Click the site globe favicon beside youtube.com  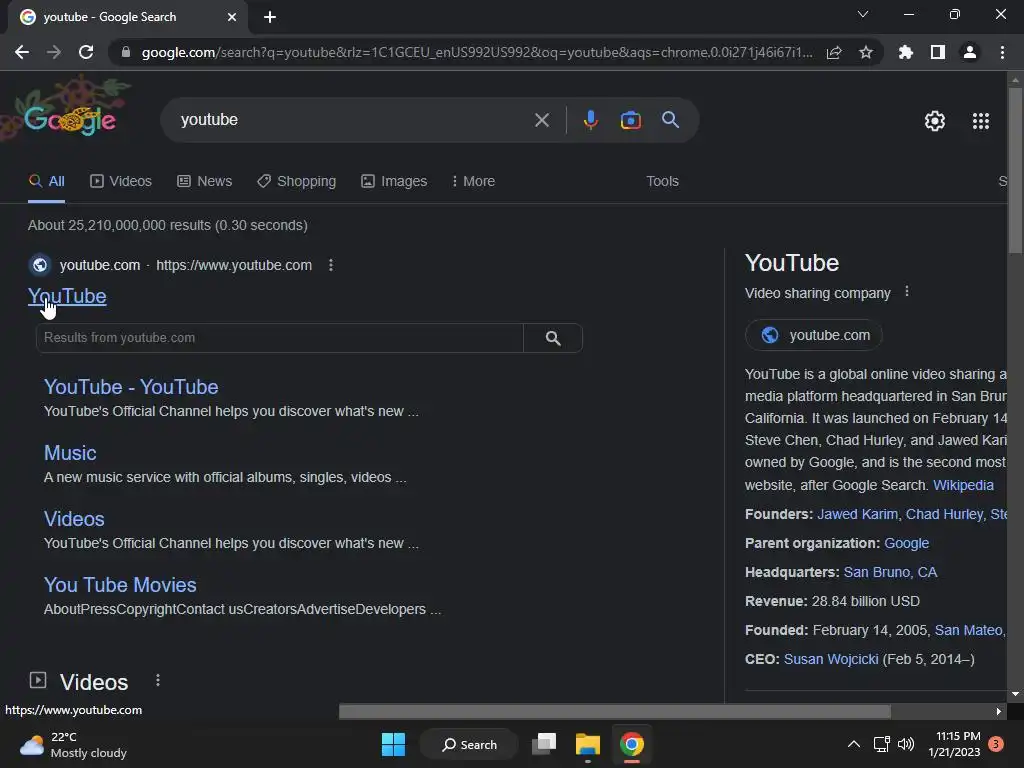40,265
